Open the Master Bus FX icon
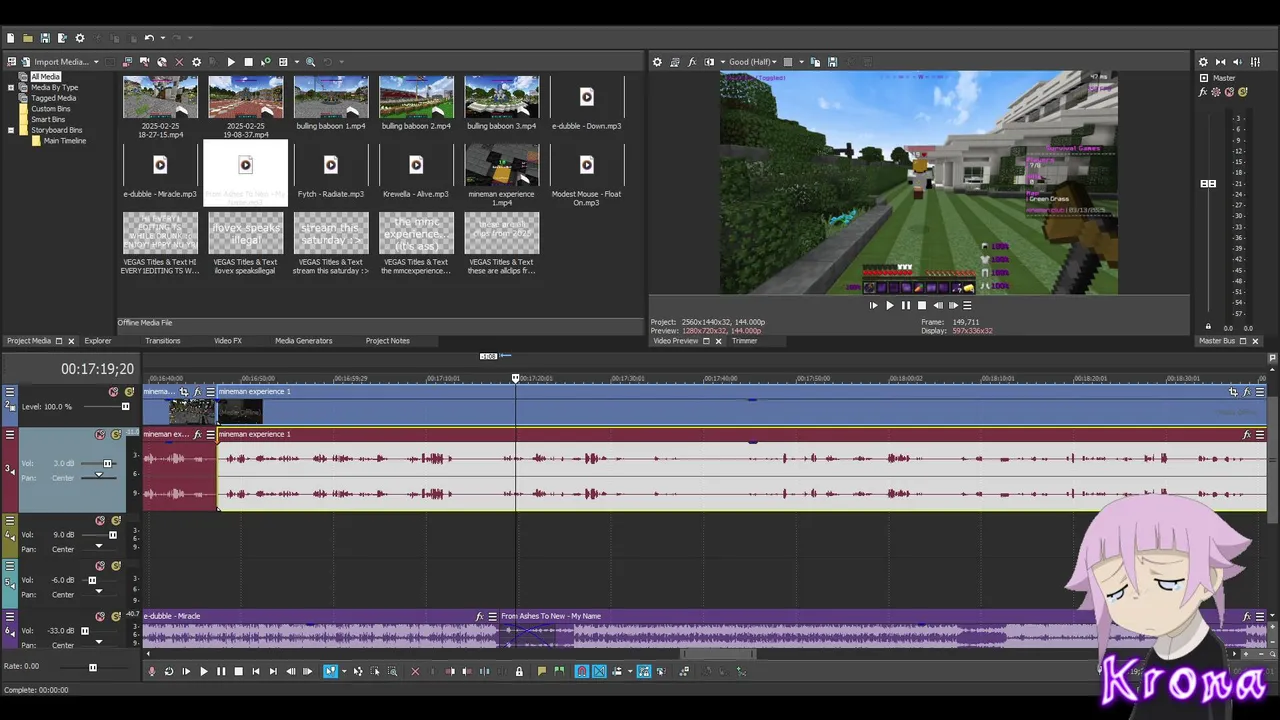The height and width of the screenshot is (720, 1280). (x=1204, y=92)
